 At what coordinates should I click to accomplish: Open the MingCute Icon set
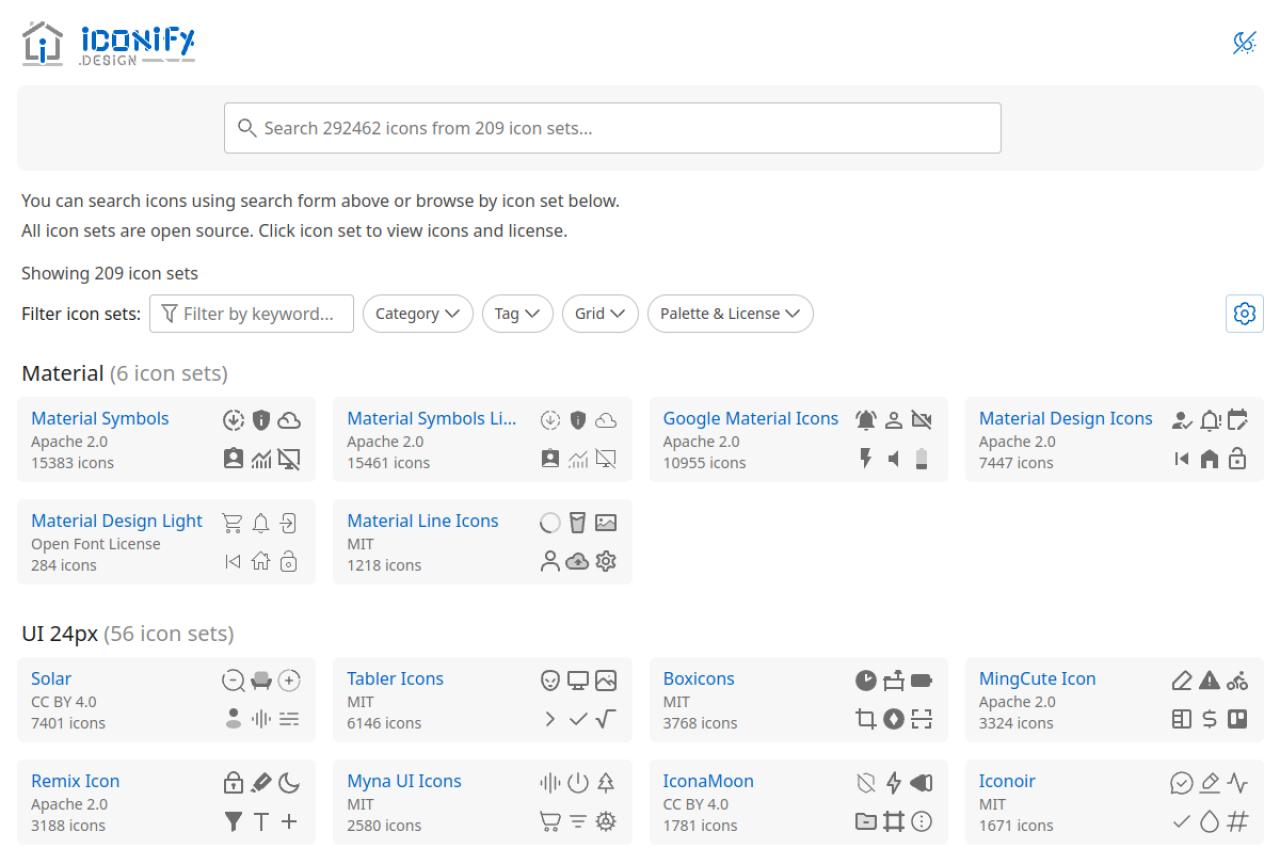tap(1037, 678)
